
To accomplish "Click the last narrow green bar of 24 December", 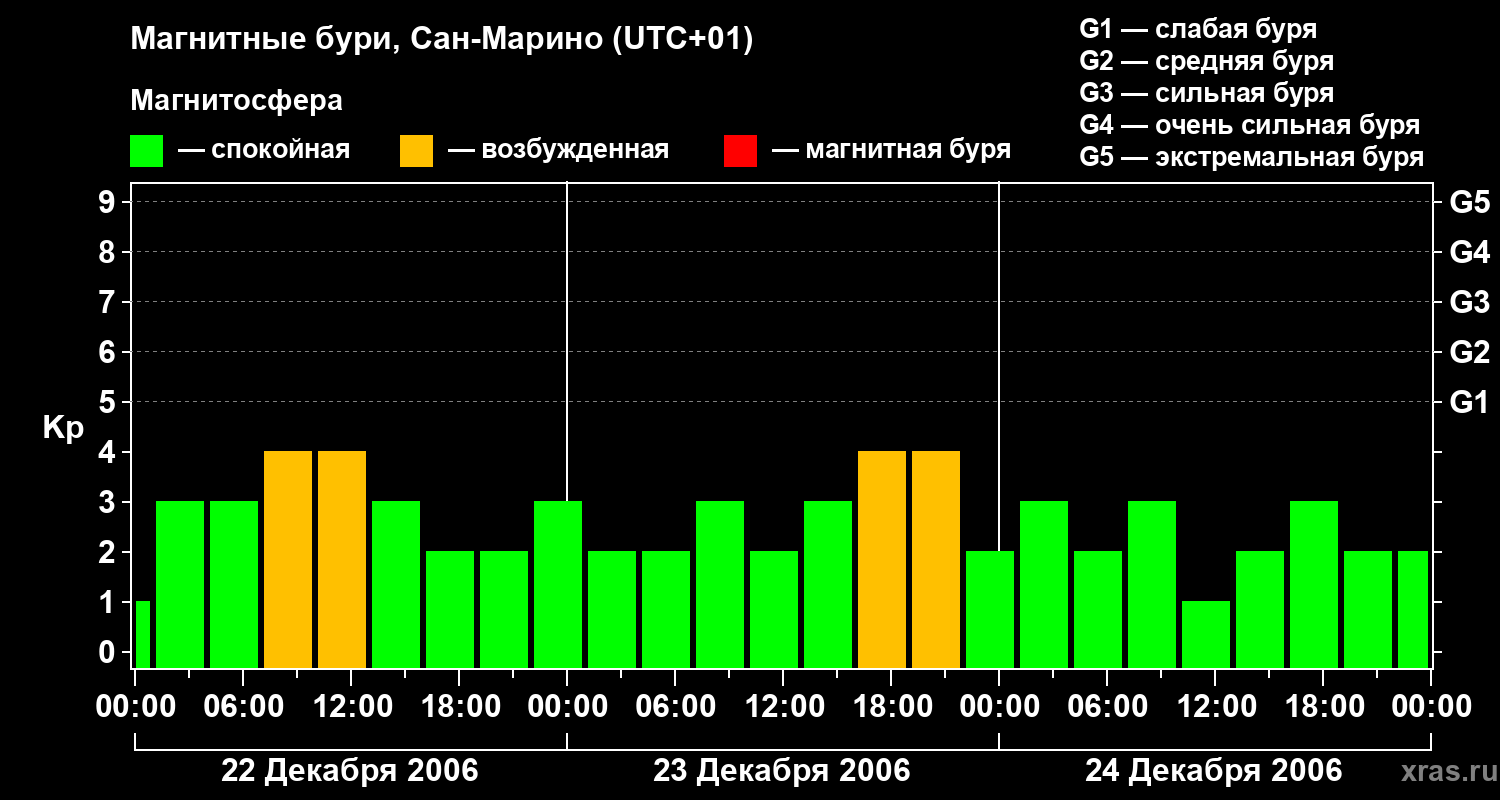I will (x=1413, y=609).
